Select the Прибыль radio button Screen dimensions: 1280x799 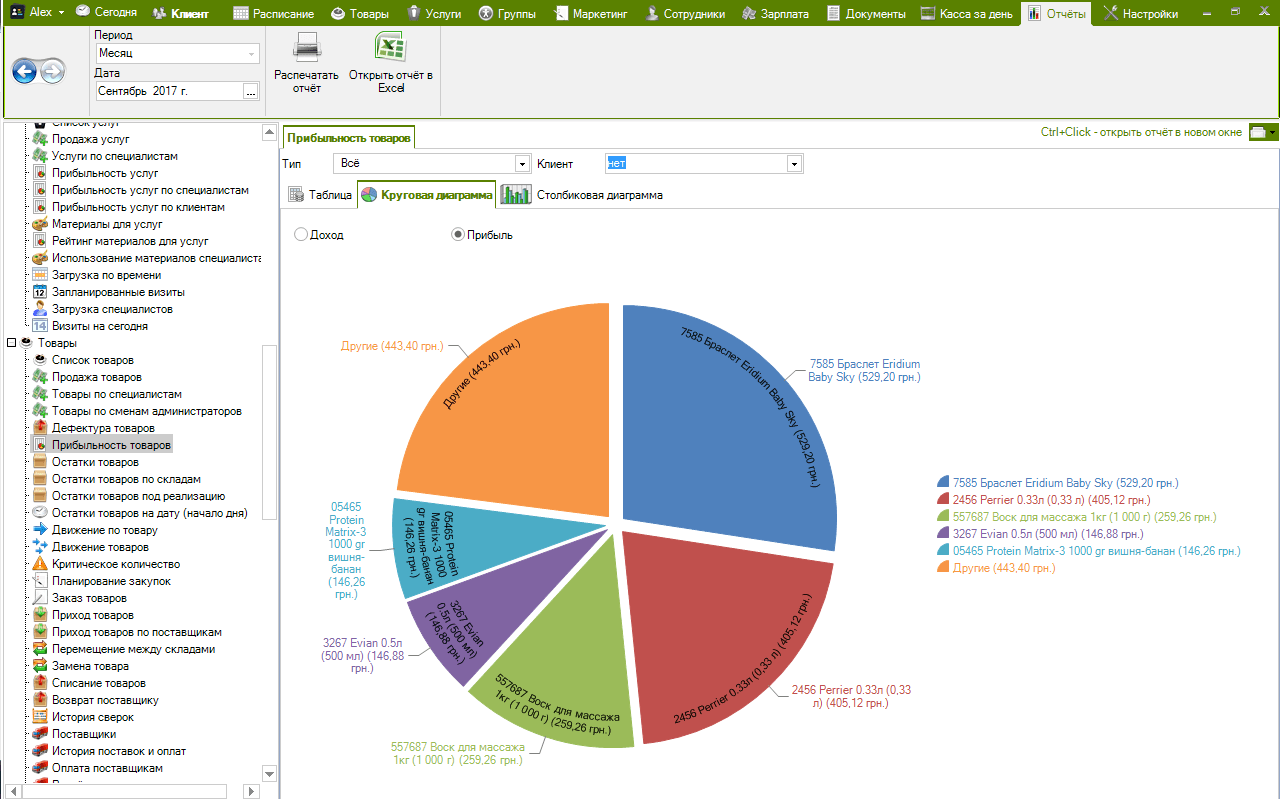(458, 235)
